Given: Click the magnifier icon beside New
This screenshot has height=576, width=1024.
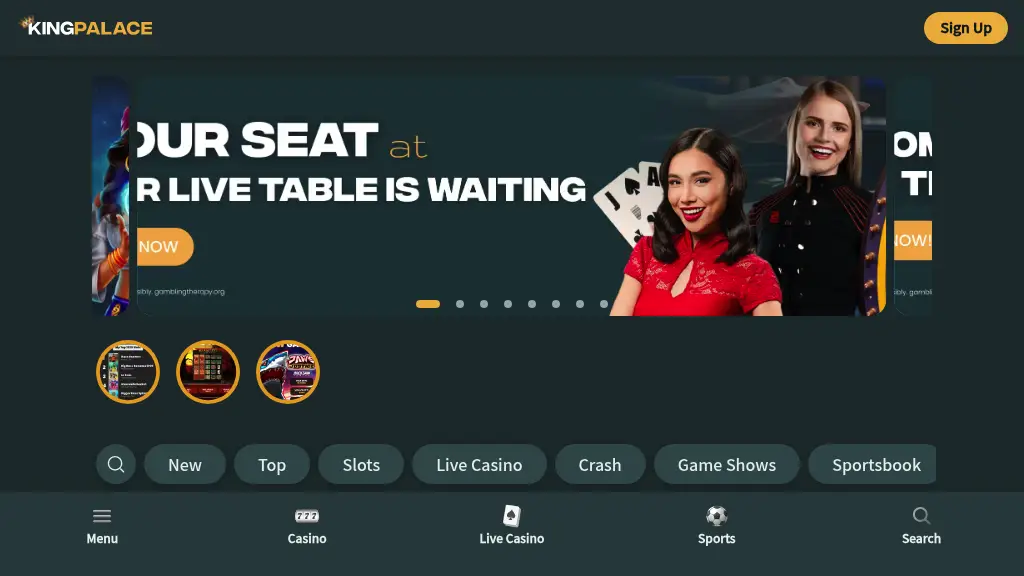Looking at the screenshot, I should pos(116,464).
